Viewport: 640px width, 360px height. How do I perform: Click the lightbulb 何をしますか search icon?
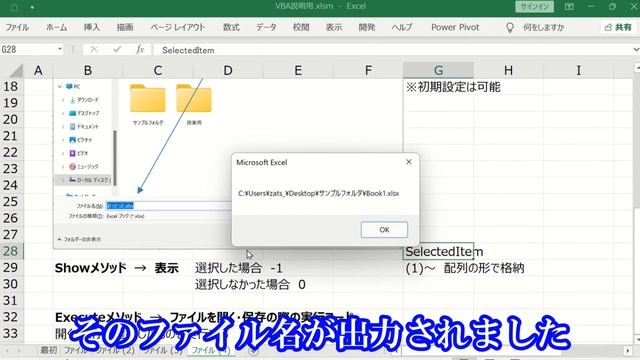click(510, 27)
